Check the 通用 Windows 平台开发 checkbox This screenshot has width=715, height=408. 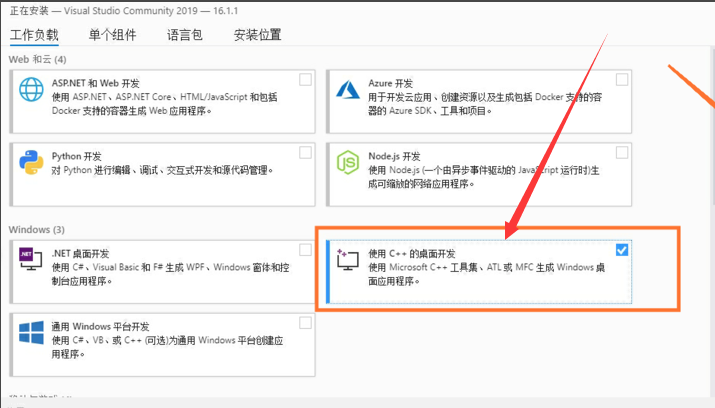[306, 323]
